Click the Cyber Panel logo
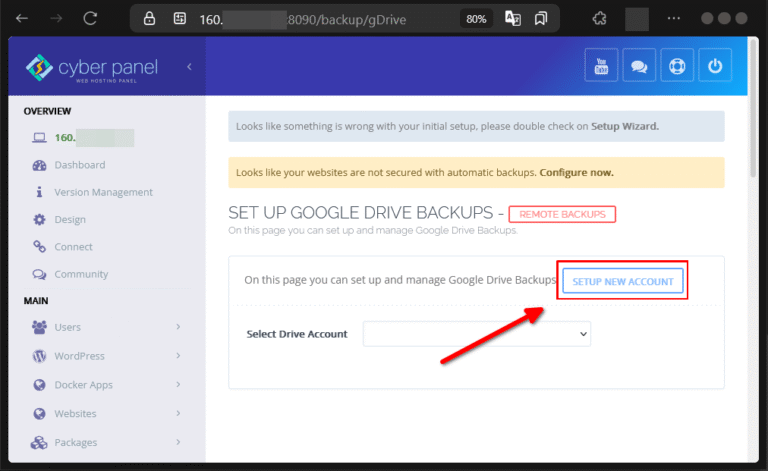Screen dimensions: 768x471 click(x=92, y=68)
